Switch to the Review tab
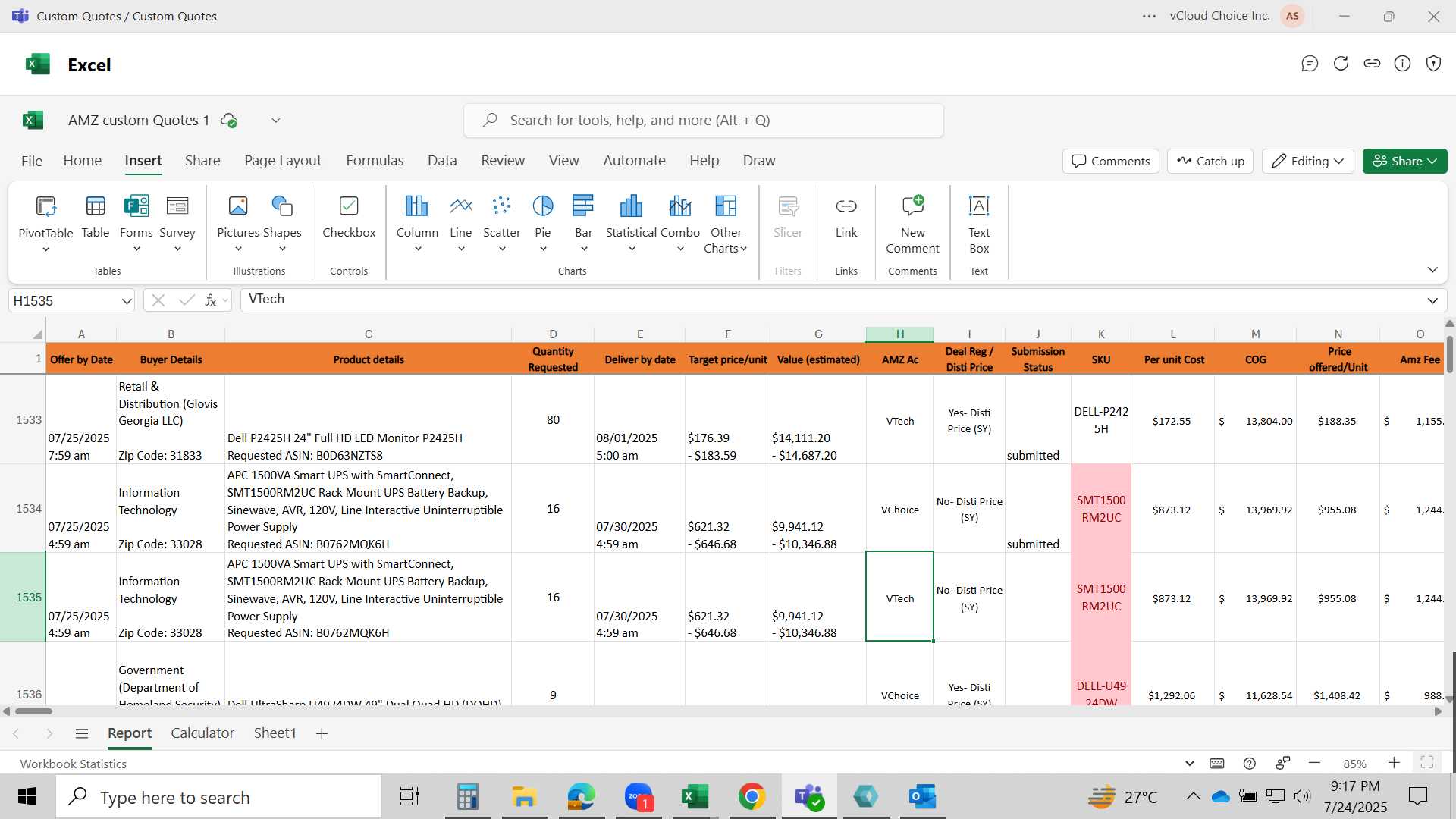1456x819 pixels. [x=503, y=161]
